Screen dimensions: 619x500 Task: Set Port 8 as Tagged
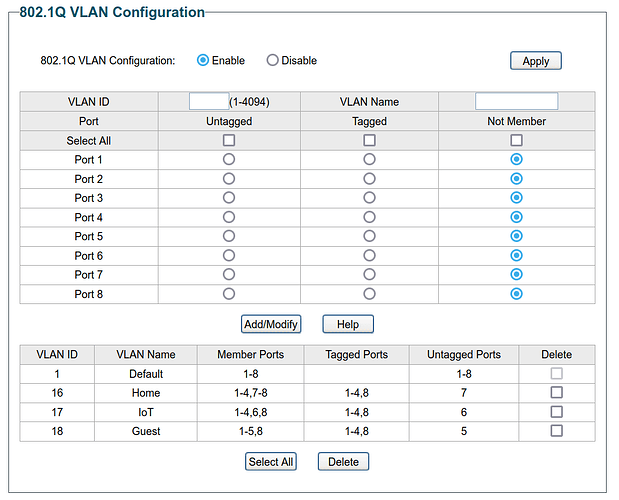[x=370, y=294]
